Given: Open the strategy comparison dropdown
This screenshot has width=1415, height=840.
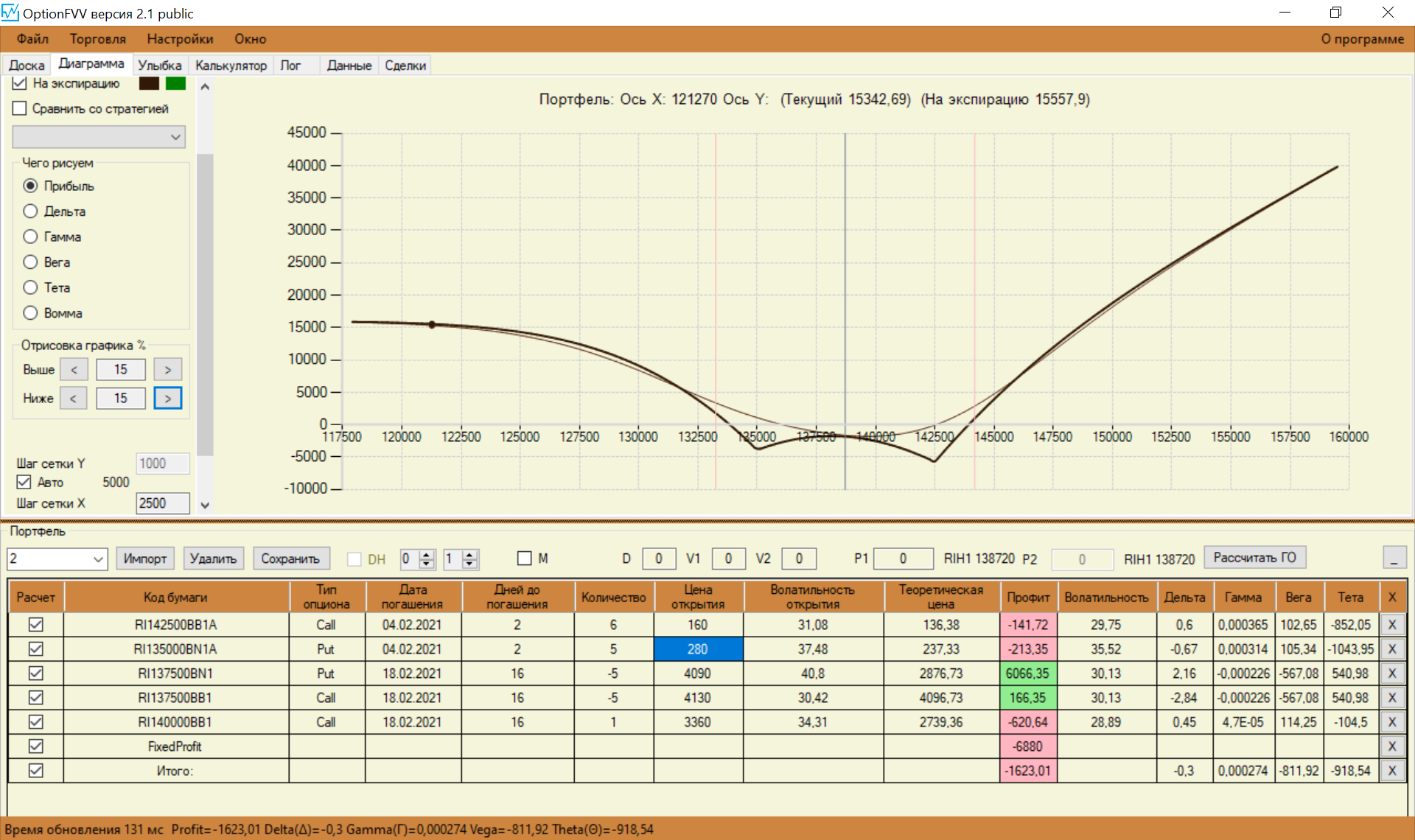Looking at the screenshot, I should coord(99,136).
